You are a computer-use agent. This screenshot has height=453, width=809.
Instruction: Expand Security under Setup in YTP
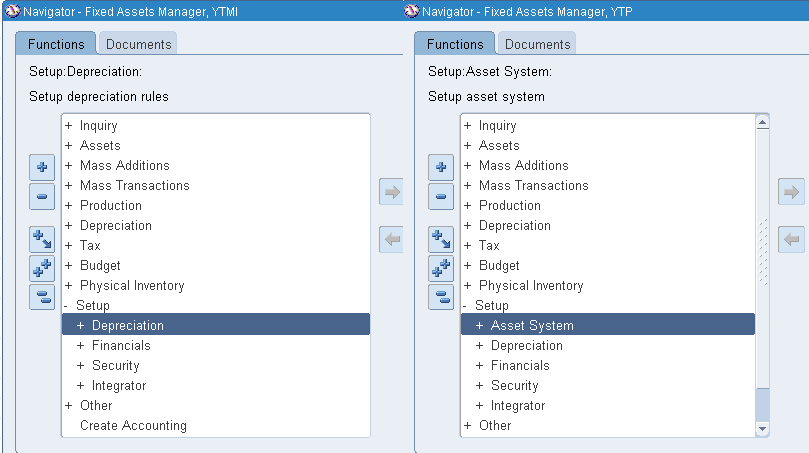[x=479, y=385]
